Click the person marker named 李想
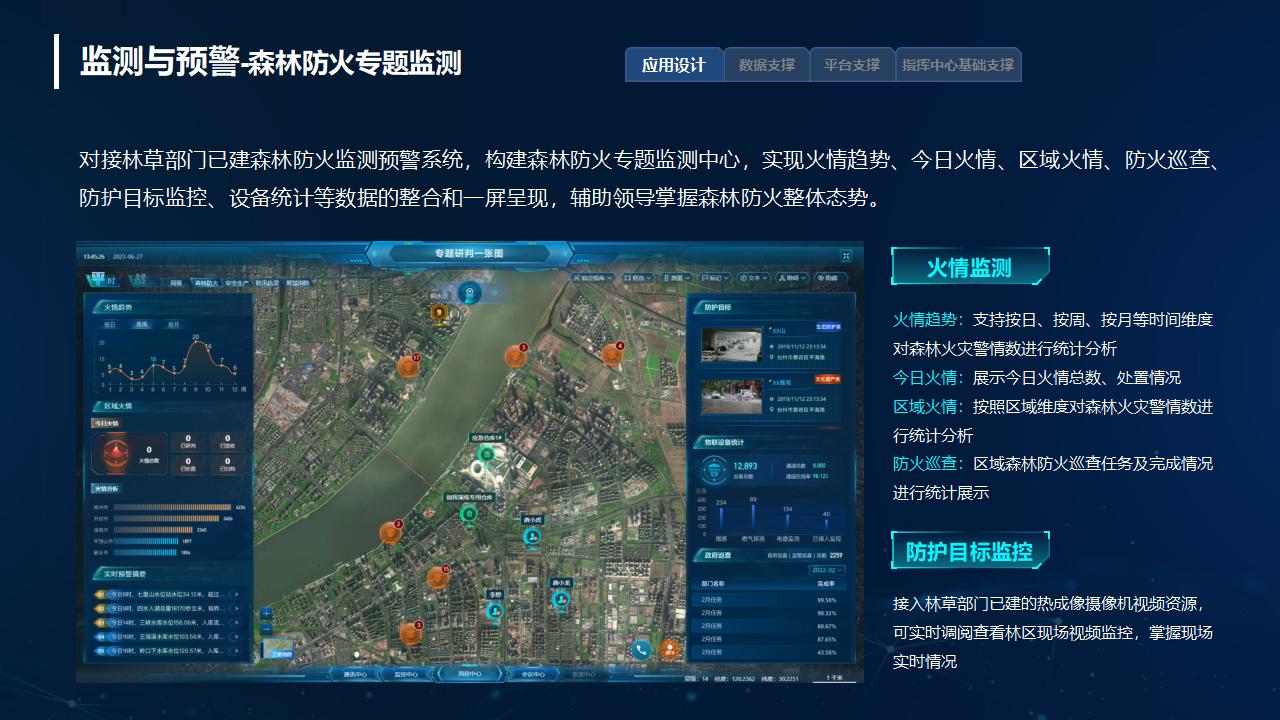Image resolution: width=1280 pixels, height=720 pixels. coord(494,609)
